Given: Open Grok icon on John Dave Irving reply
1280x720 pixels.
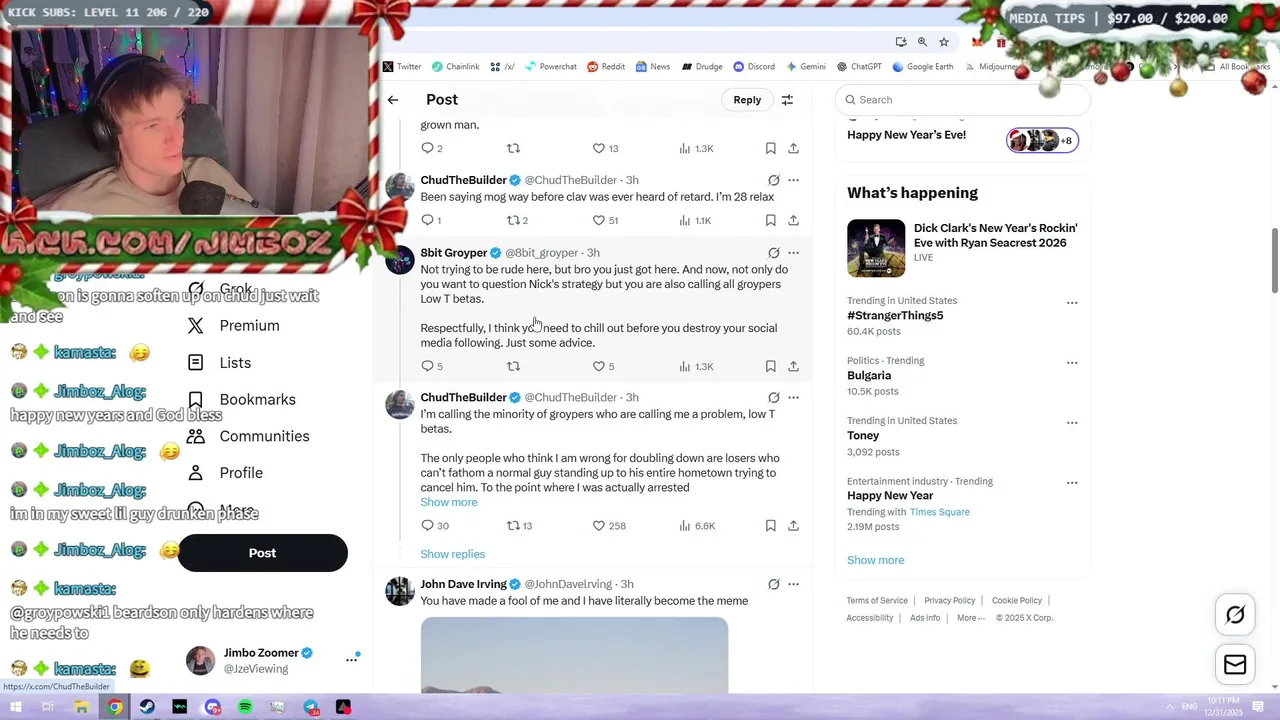Looking at the screenshot, I should tap(773, 584).
